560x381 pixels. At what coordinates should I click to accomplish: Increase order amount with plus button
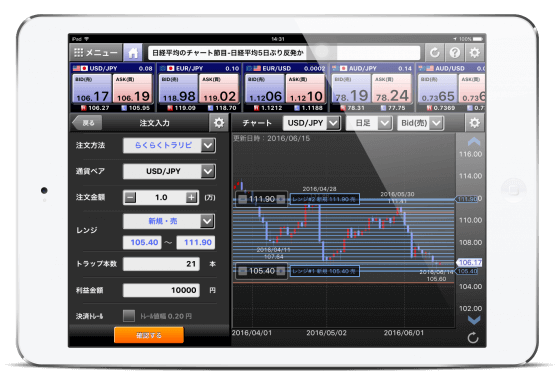point(192,197)
